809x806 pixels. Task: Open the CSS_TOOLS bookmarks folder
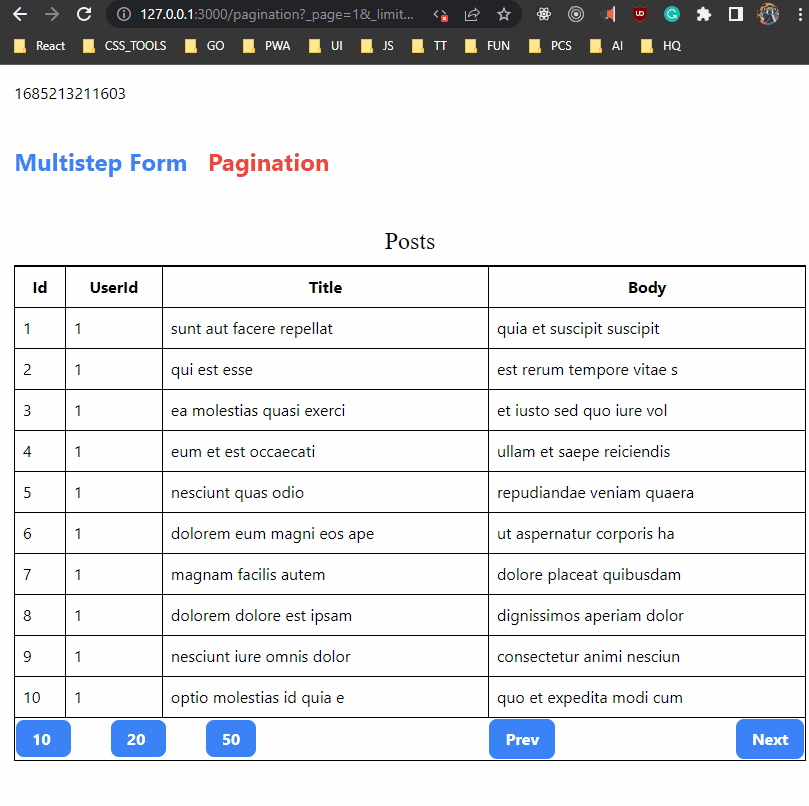tap(123, 45)
